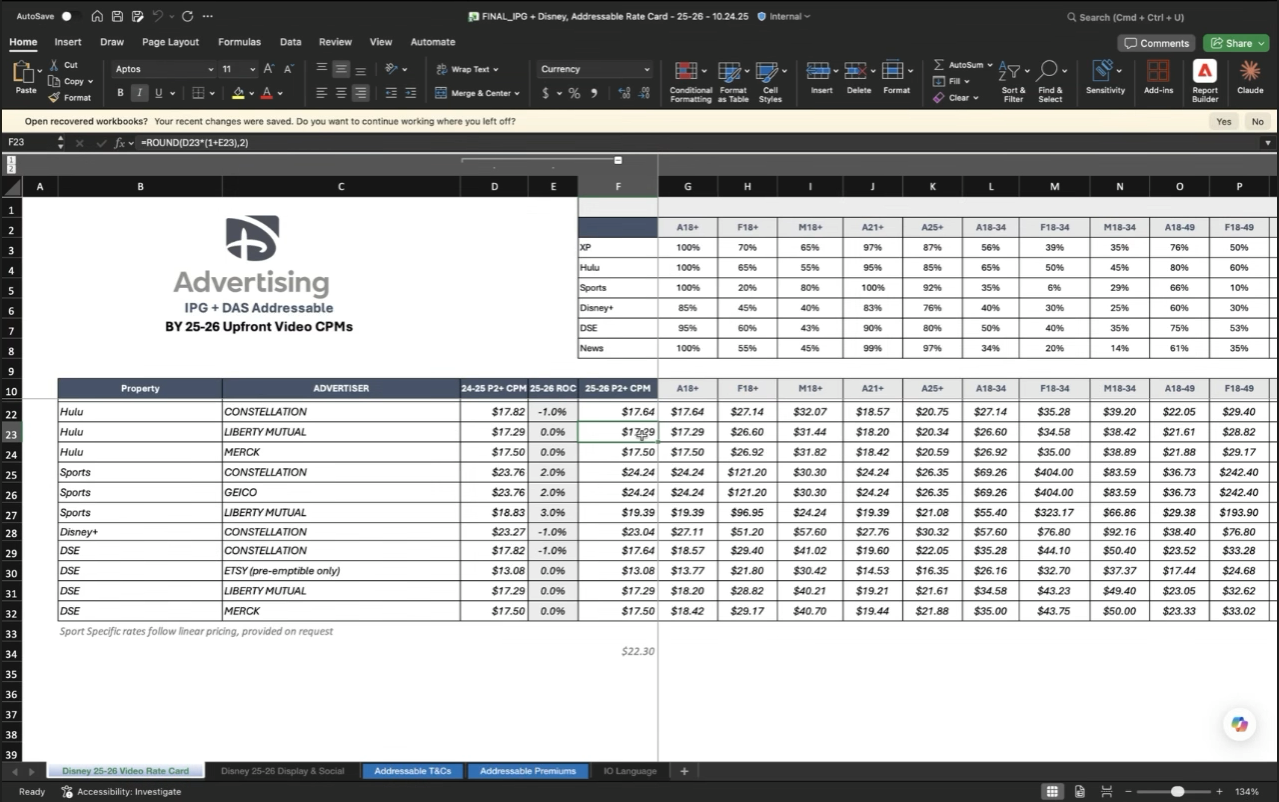The width and height of the screenshot is (1279, 802).
Task: Click the Orientation text angle icon
Action: point(392,69)
